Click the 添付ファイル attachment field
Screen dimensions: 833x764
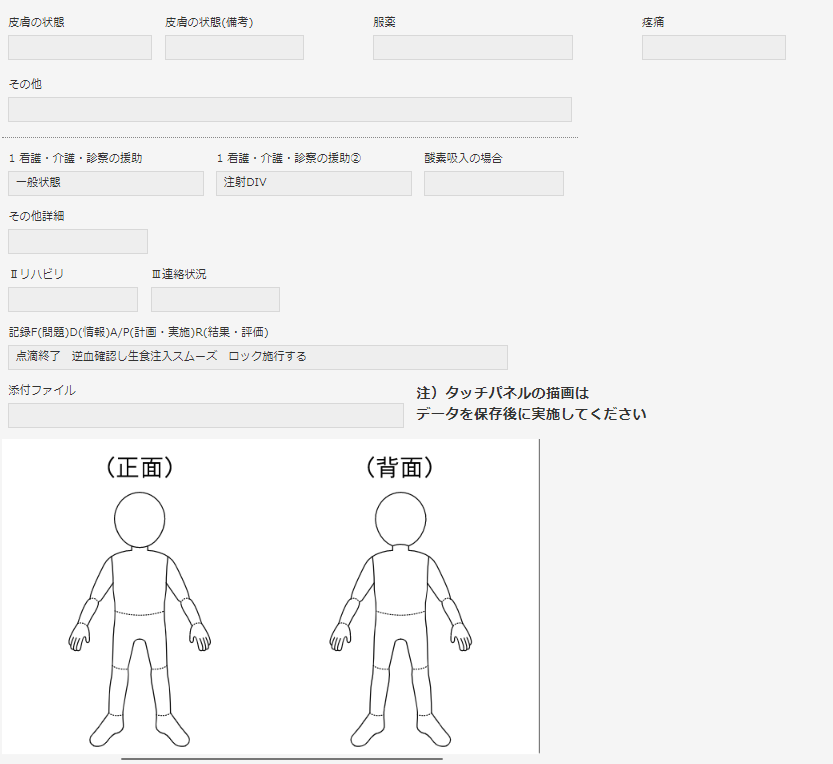(205, 415)
